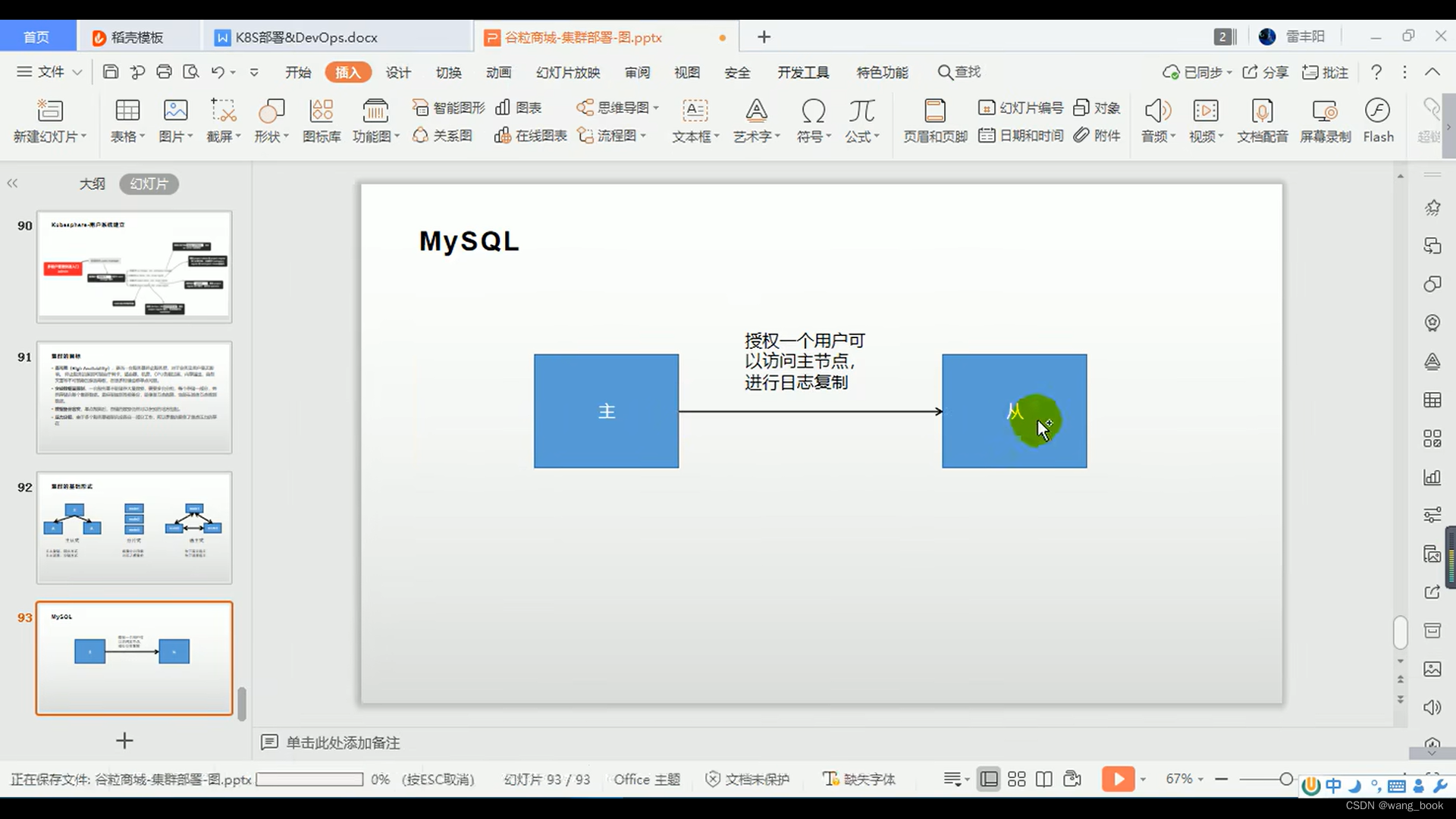Screen dimensions: 1456x819
Task: Open 已同步 sync status dropdown
Action: 1197,73
